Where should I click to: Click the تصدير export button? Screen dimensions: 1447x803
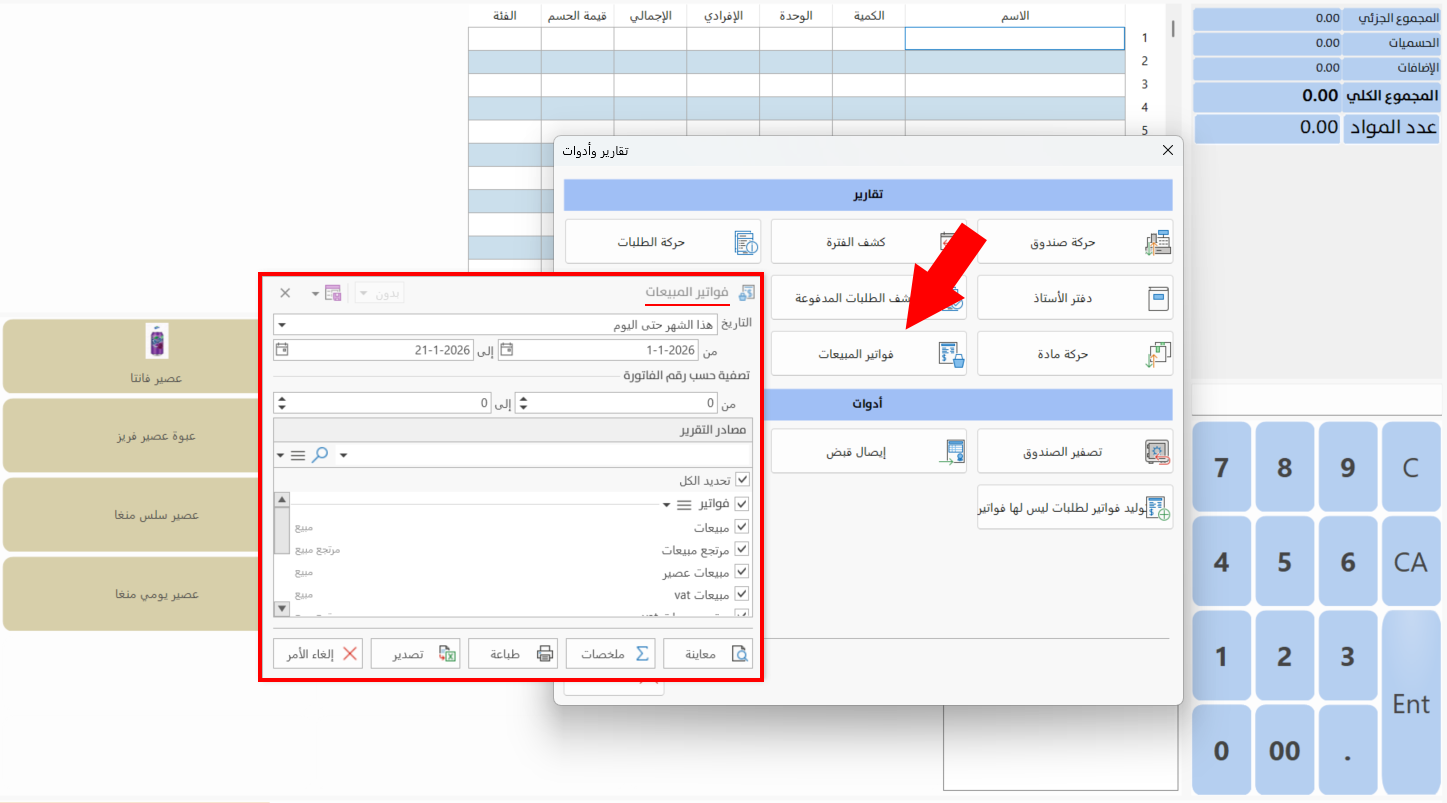click(415, 654)
